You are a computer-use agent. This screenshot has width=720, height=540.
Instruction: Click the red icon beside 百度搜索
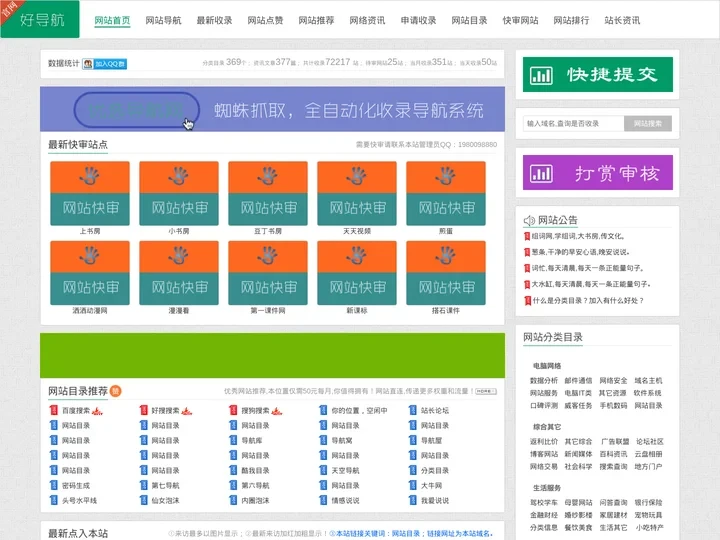[x=54, y=411]
